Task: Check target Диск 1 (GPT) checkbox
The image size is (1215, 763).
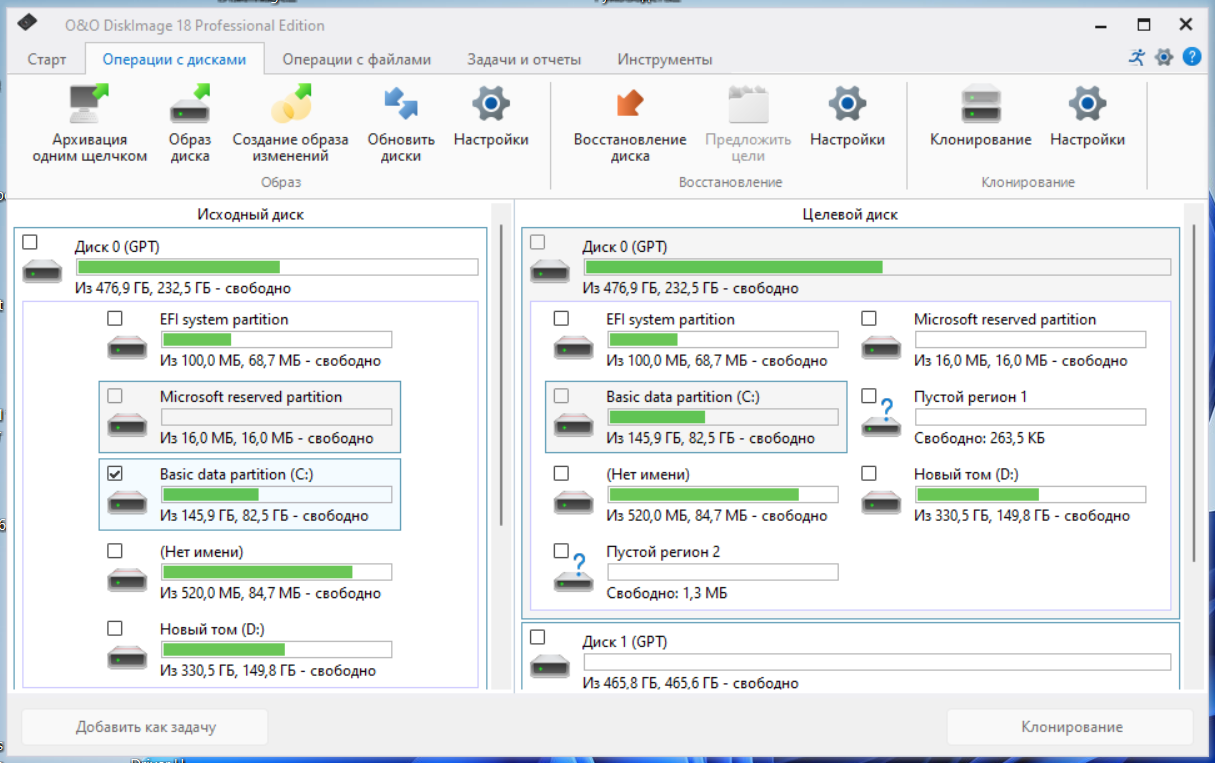Action: pos(538,637)
